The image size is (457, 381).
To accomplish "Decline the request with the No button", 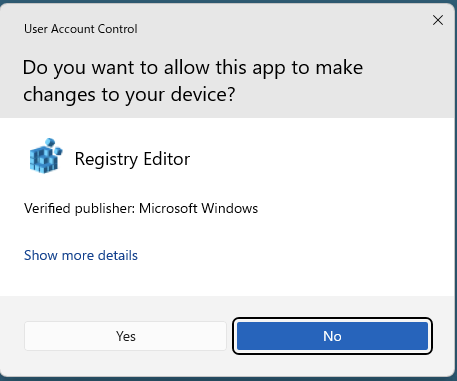I will (332, 336).
